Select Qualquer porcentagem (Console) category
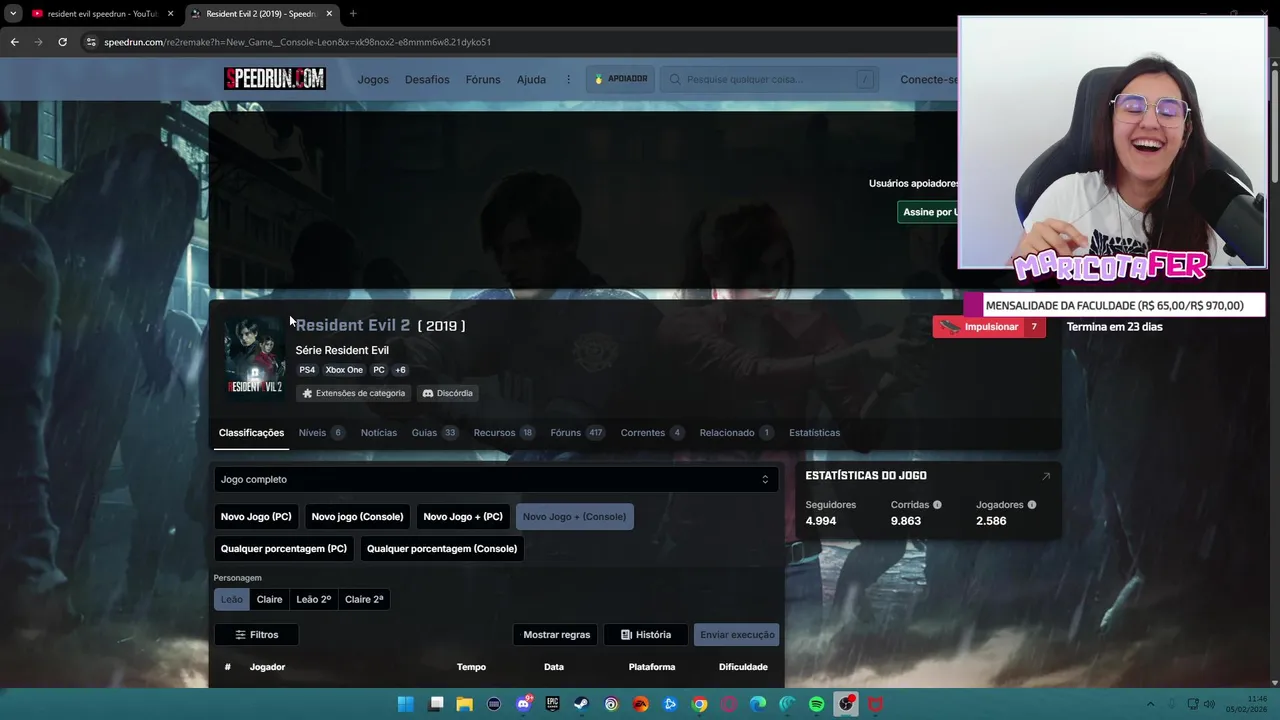 (x=442, y=549)
